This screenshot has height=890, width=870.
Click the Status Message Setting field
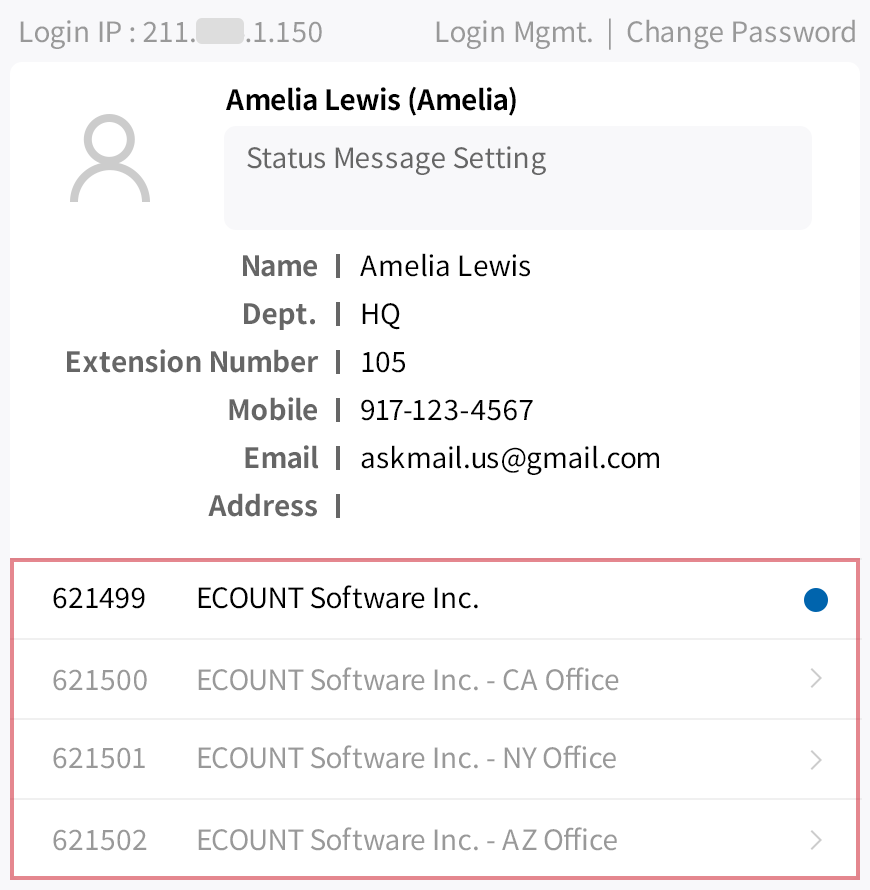[x=517, y=177]
